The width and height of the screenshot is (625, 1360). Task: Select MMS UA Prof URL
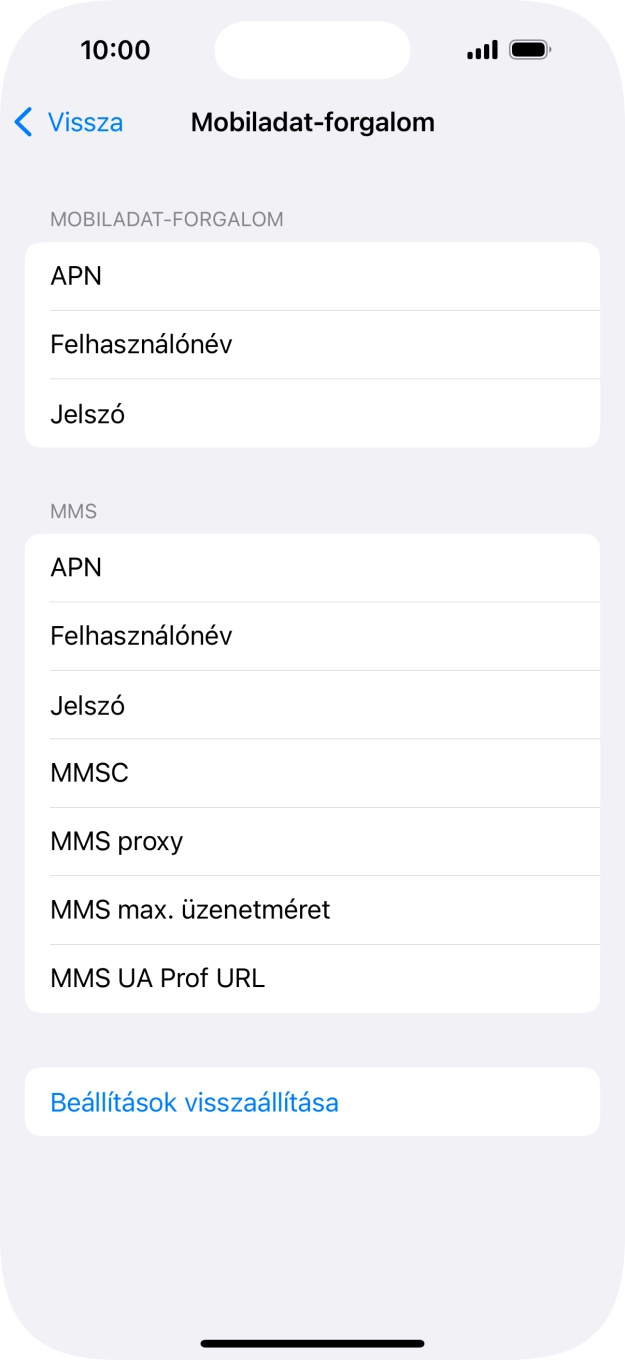point(312,977)
